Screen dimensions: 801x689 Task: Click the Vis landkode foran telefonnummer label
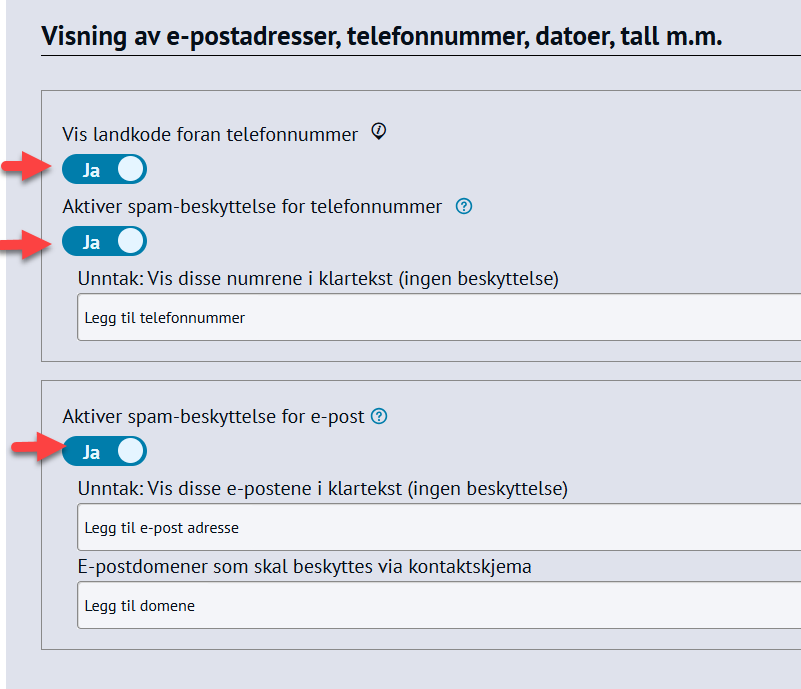point(210,134)
